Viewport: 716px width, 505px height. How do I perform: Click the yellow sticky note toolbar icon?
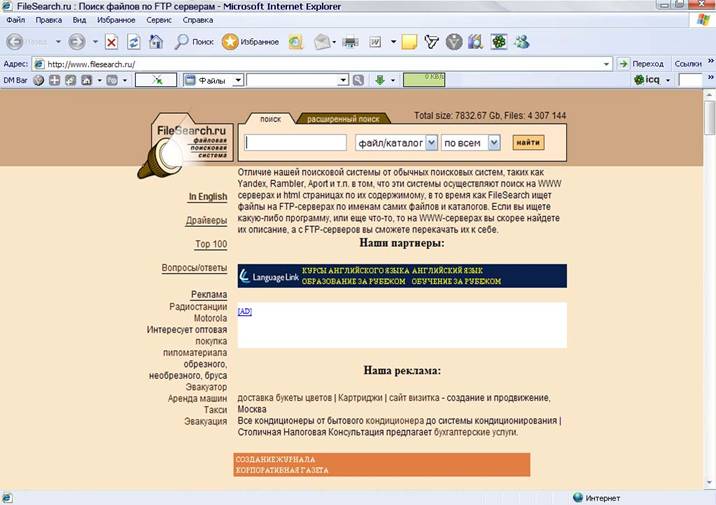point(409,42)
